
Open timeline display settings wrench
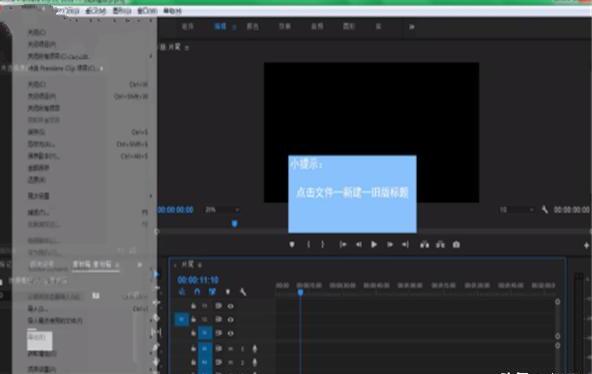[243, 292]
